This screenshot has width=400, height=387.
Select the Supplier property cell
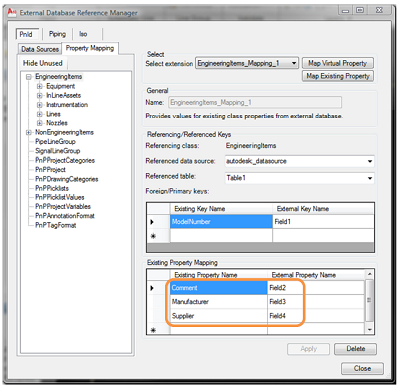218,316
